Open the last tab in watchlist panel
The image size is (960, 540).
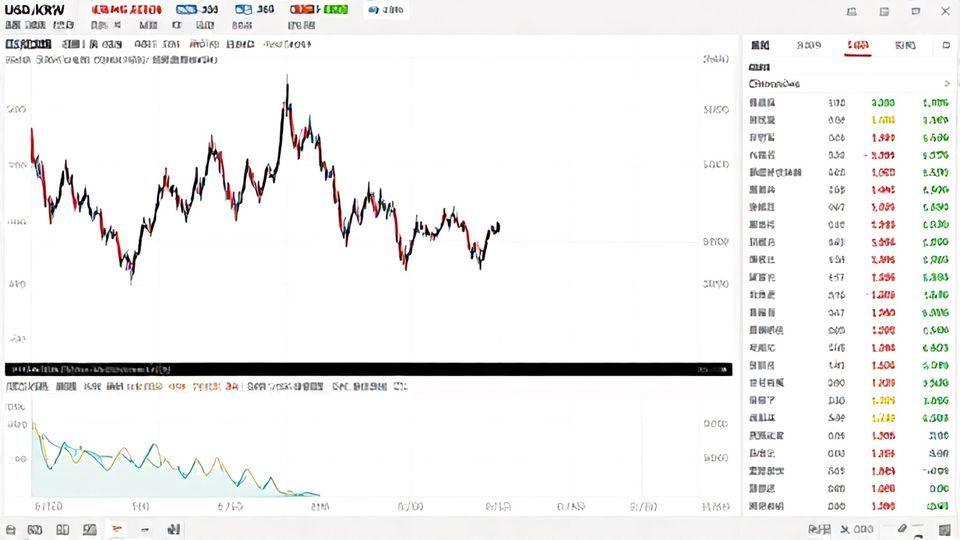pyautogui.click(x=905, y=46)
